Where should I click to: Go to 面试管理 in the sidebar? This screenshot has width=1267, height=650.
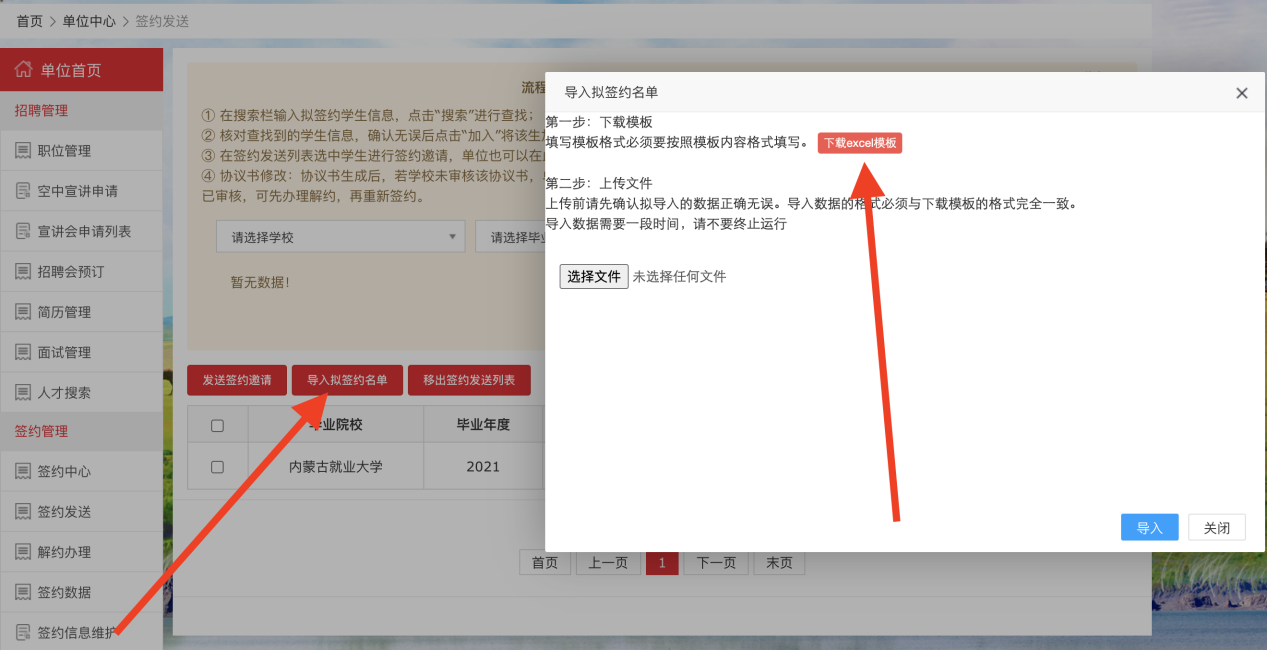click(64, 352)
